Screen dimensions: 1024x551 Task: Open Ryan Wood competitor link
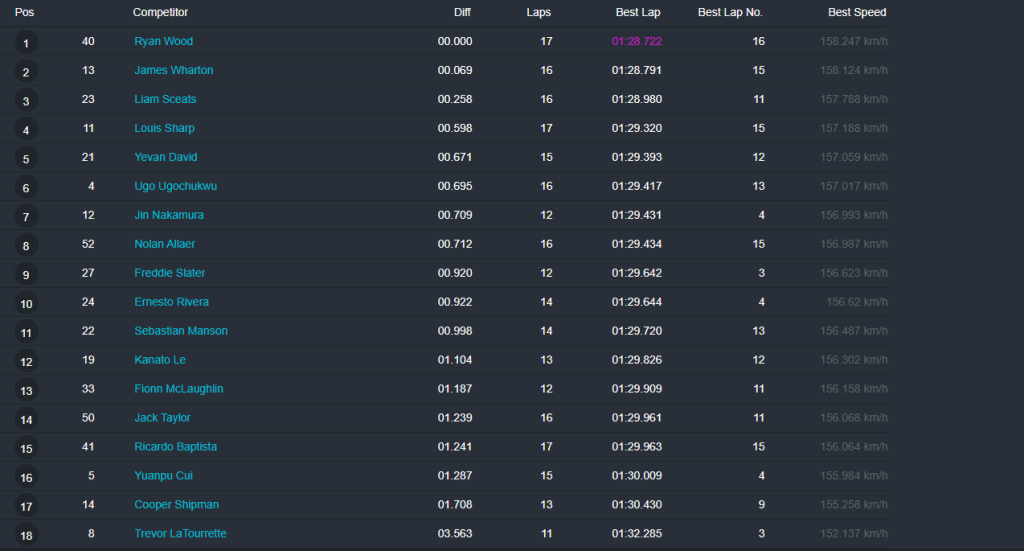click(164, 42)
